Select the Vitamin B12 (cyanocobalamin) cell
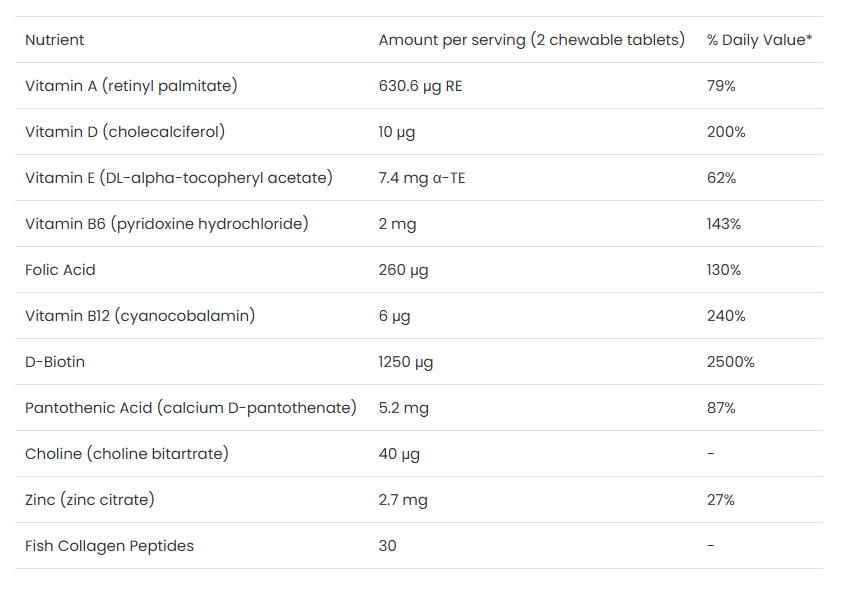Viewport: 850px width, 604px height. click(140, 316)
